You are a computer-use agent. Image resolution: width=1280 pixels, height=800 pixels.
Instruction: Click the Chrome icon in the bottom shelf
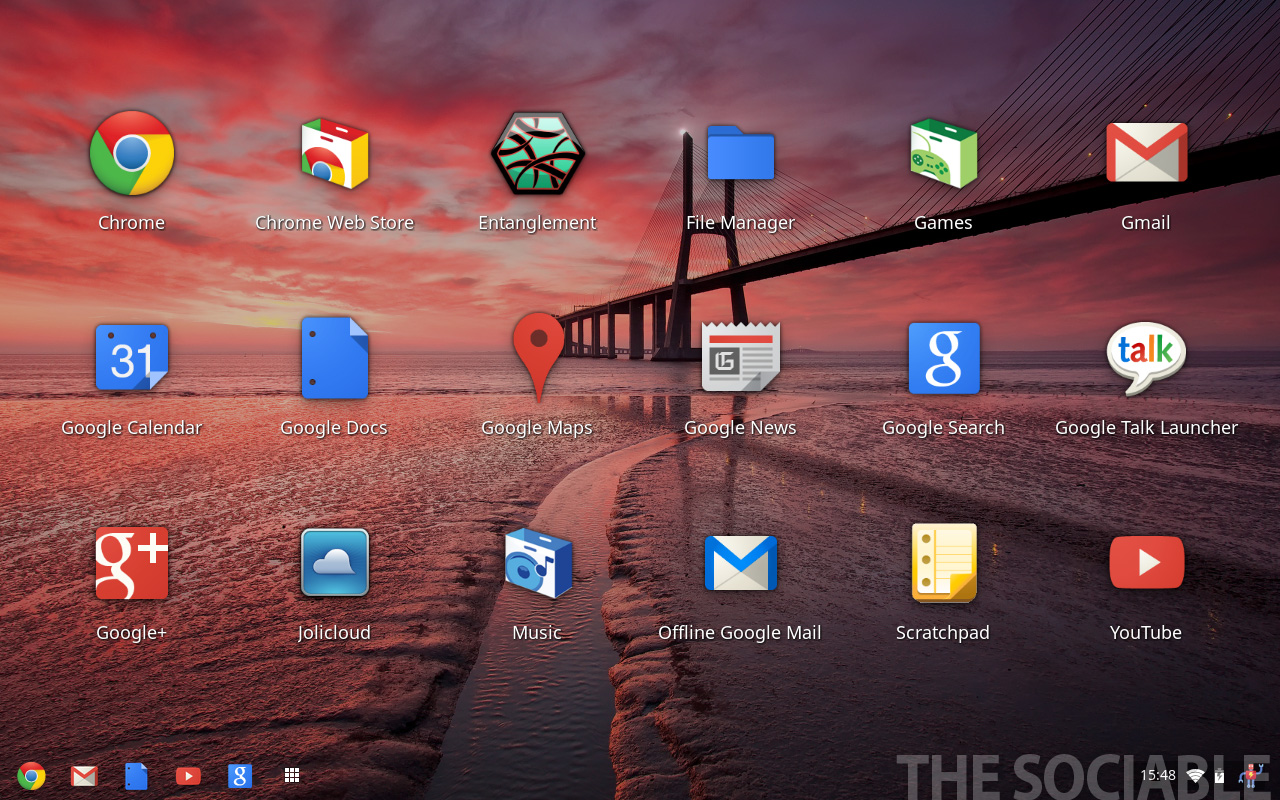click(32, 776)
